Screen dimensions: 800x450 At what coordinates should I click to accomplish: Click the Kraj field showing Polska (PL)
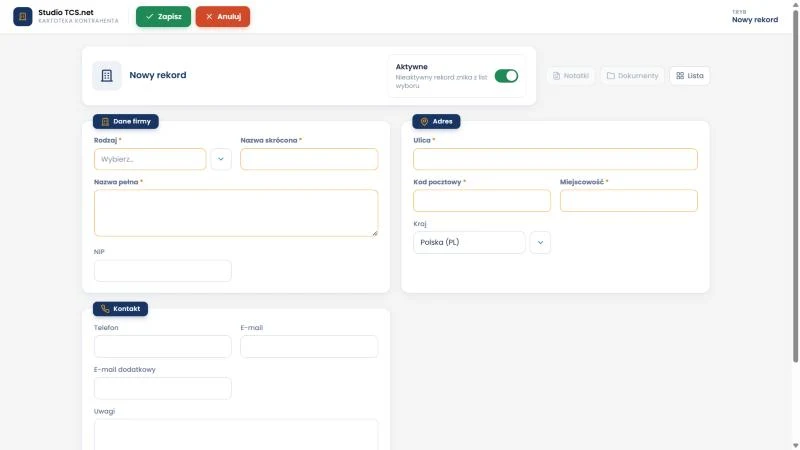[469, 242]
